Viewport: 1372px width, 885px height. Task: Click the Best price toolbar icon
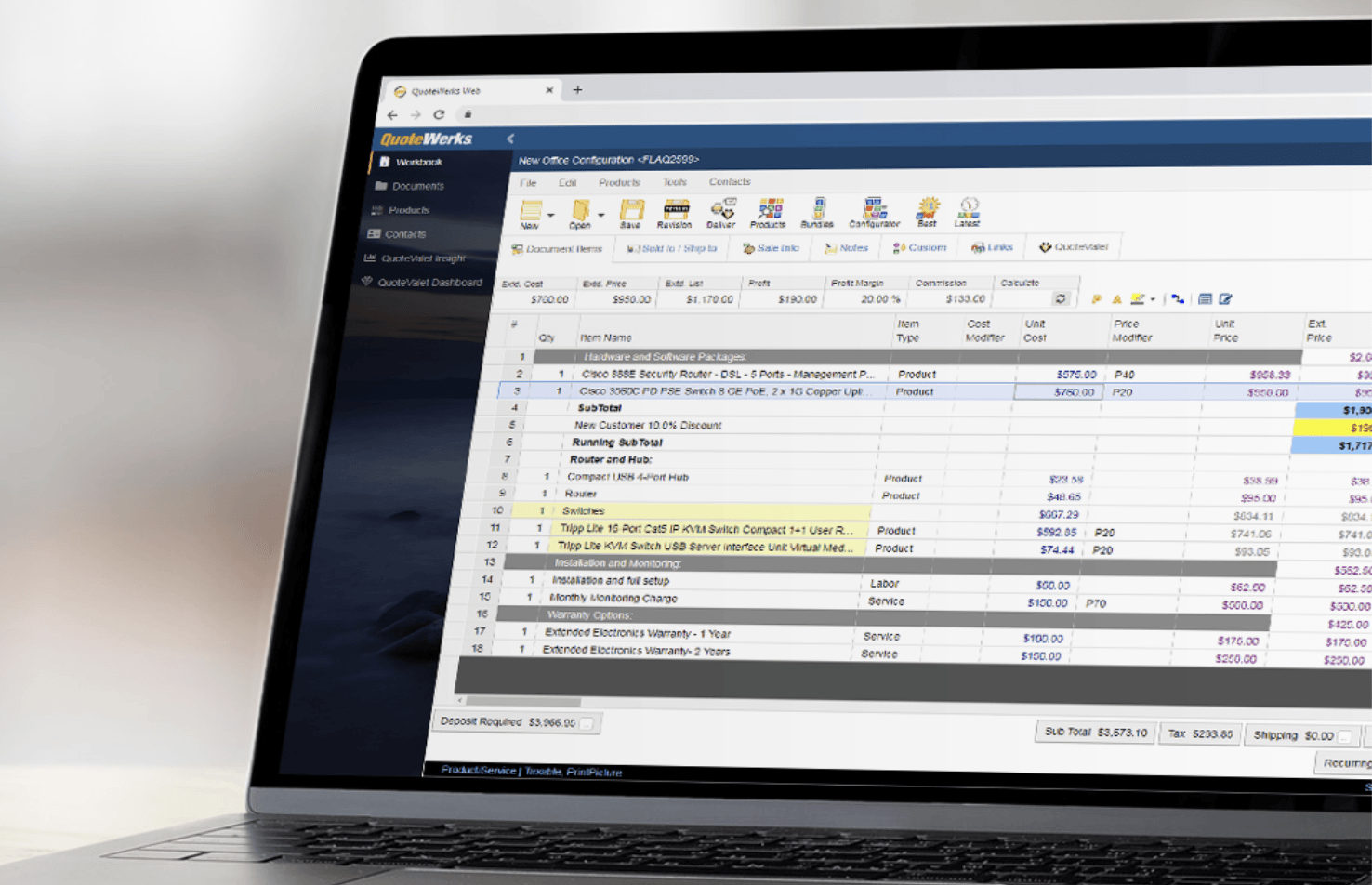coord(928,212)
